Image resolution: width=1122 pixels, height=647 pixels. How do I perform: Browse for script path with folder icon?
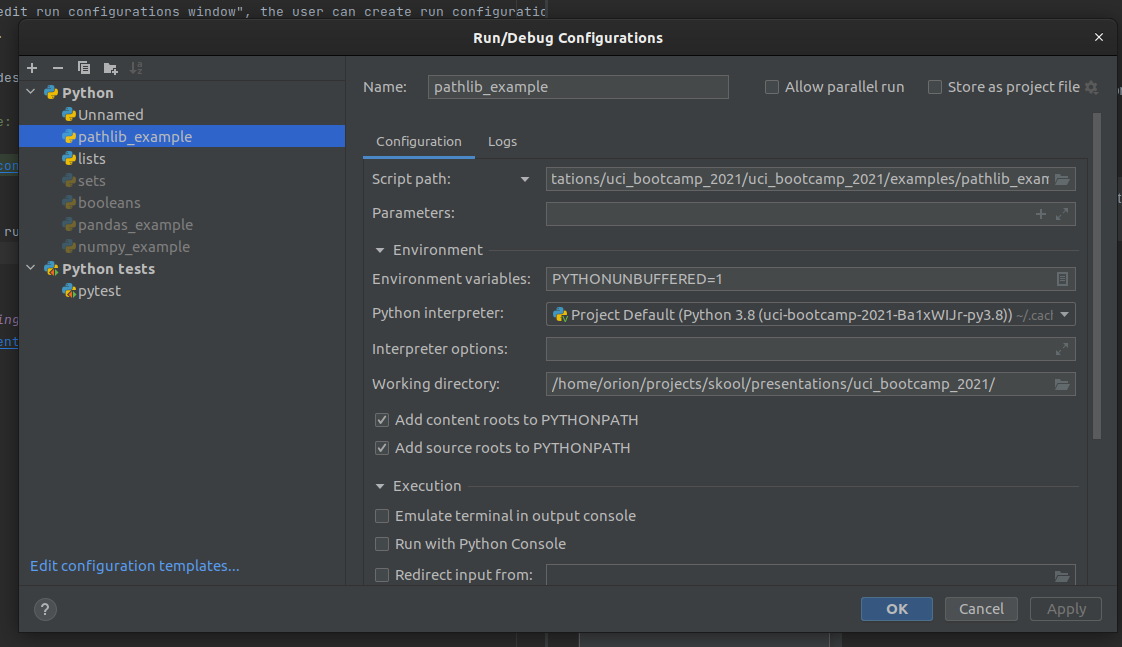point(1062,179)
